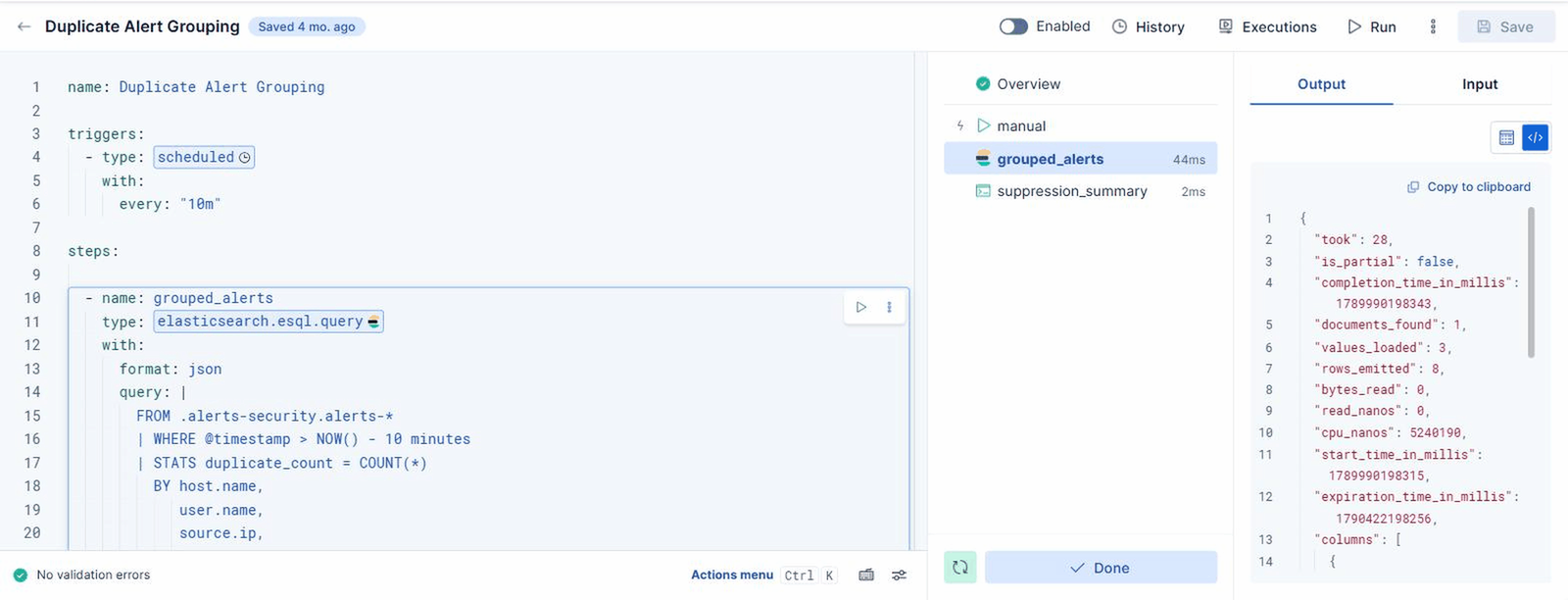The width and height of the screenshot is (1568, 600).
Task: Click the "is_partial": false output line
Action: 1387,262
